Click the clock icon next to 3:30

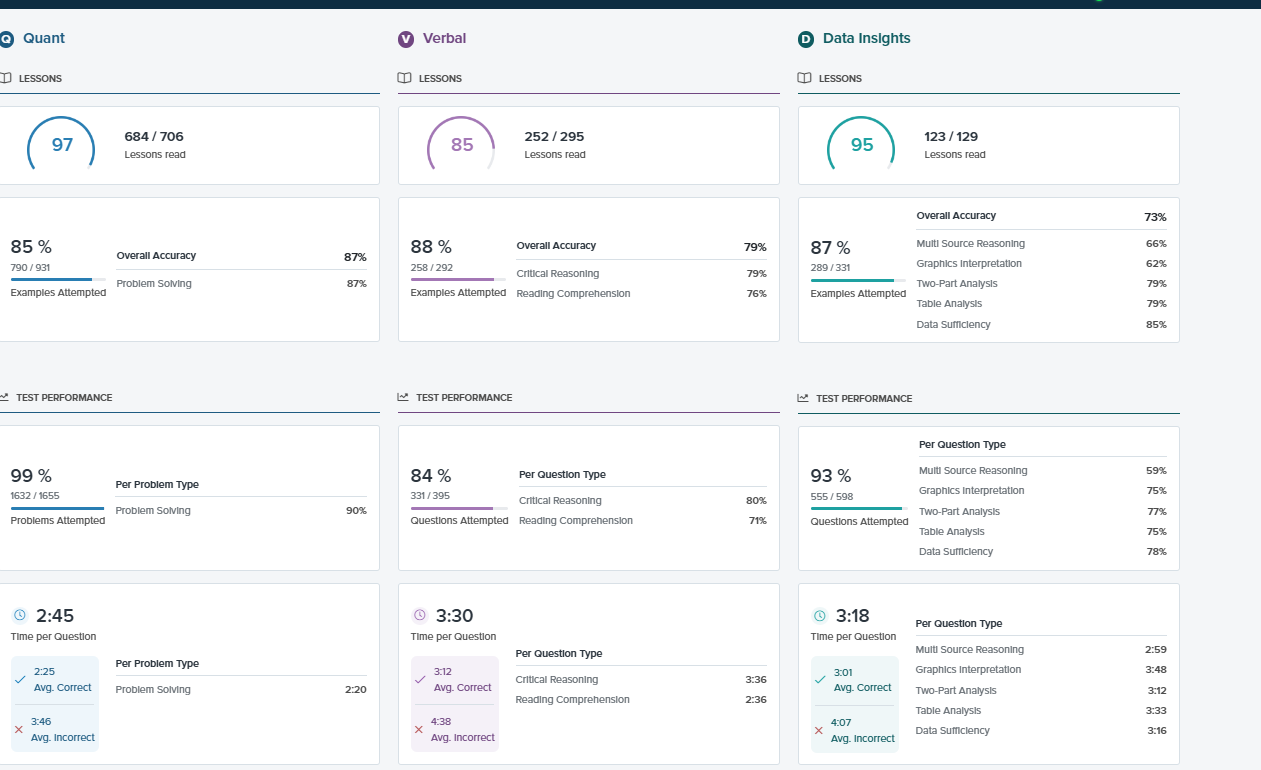(x=420, y=616)
